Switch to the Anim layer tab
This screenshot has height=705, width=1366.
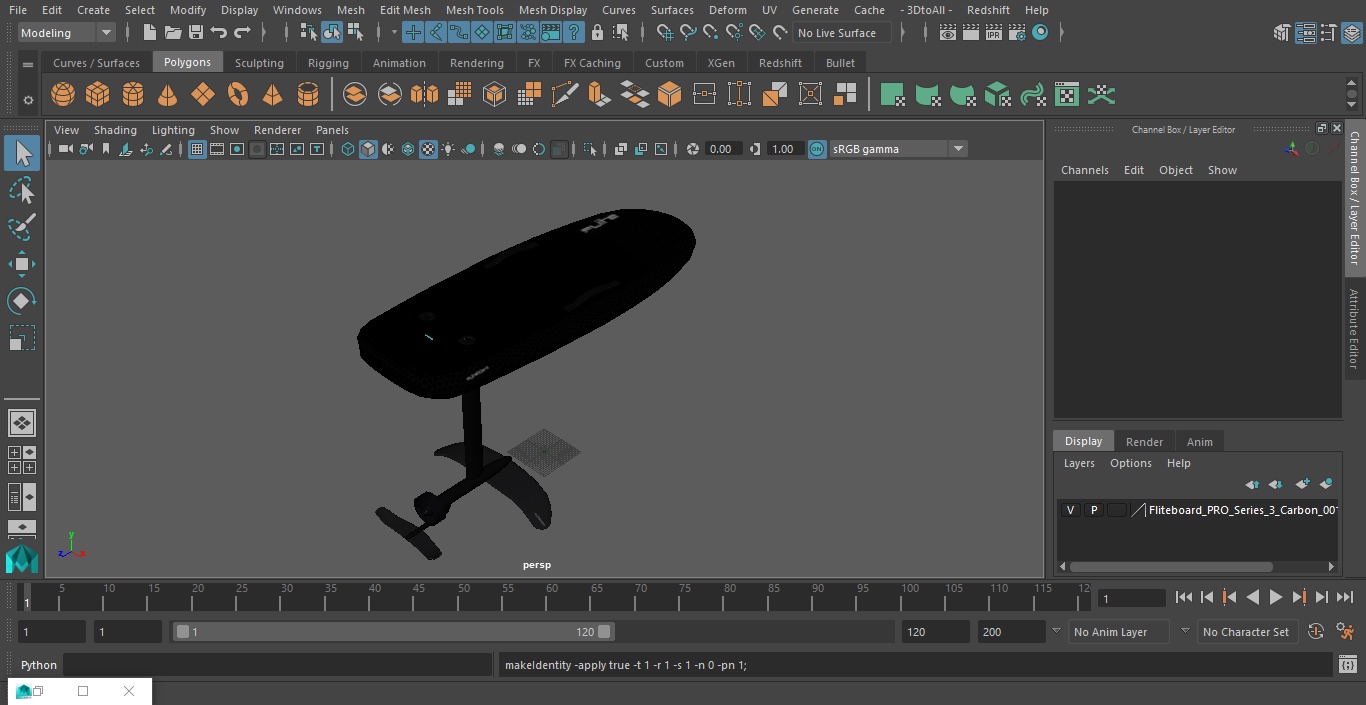[x=1199, y=442]
